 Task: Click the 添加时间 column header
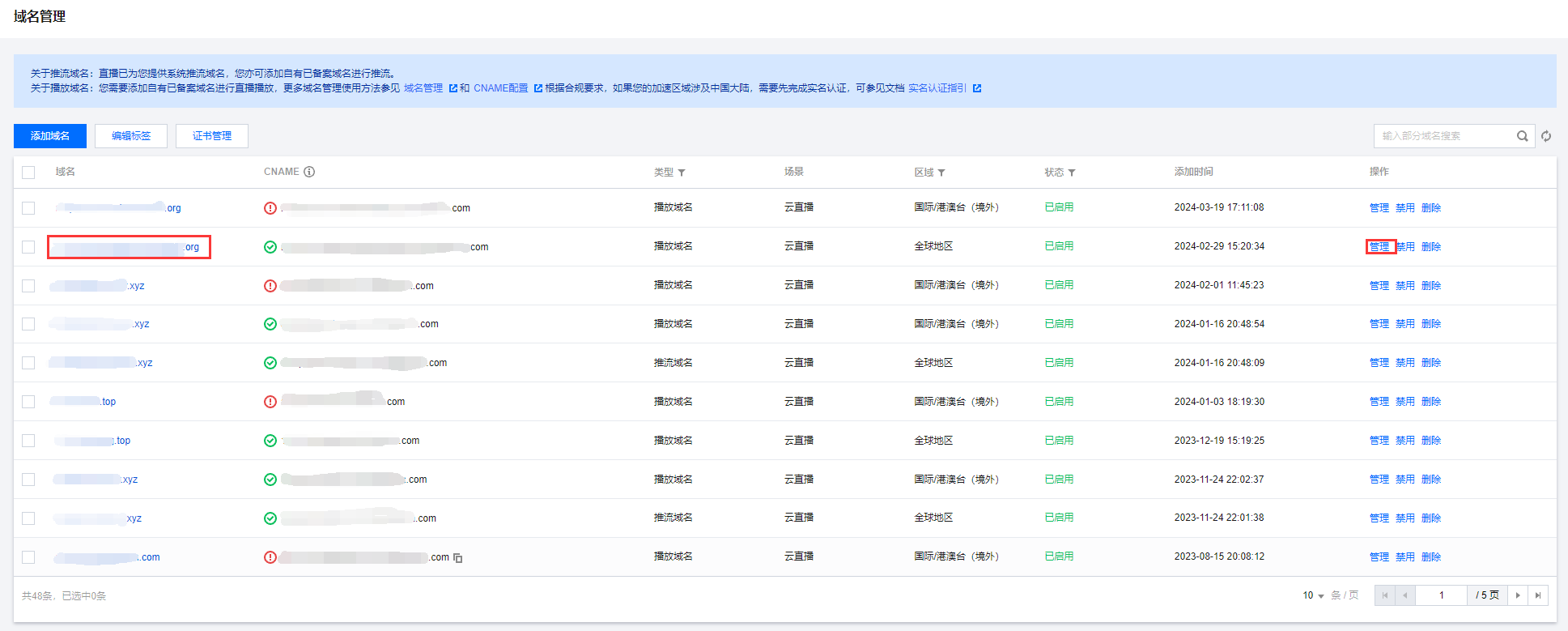pos(1194,172)
